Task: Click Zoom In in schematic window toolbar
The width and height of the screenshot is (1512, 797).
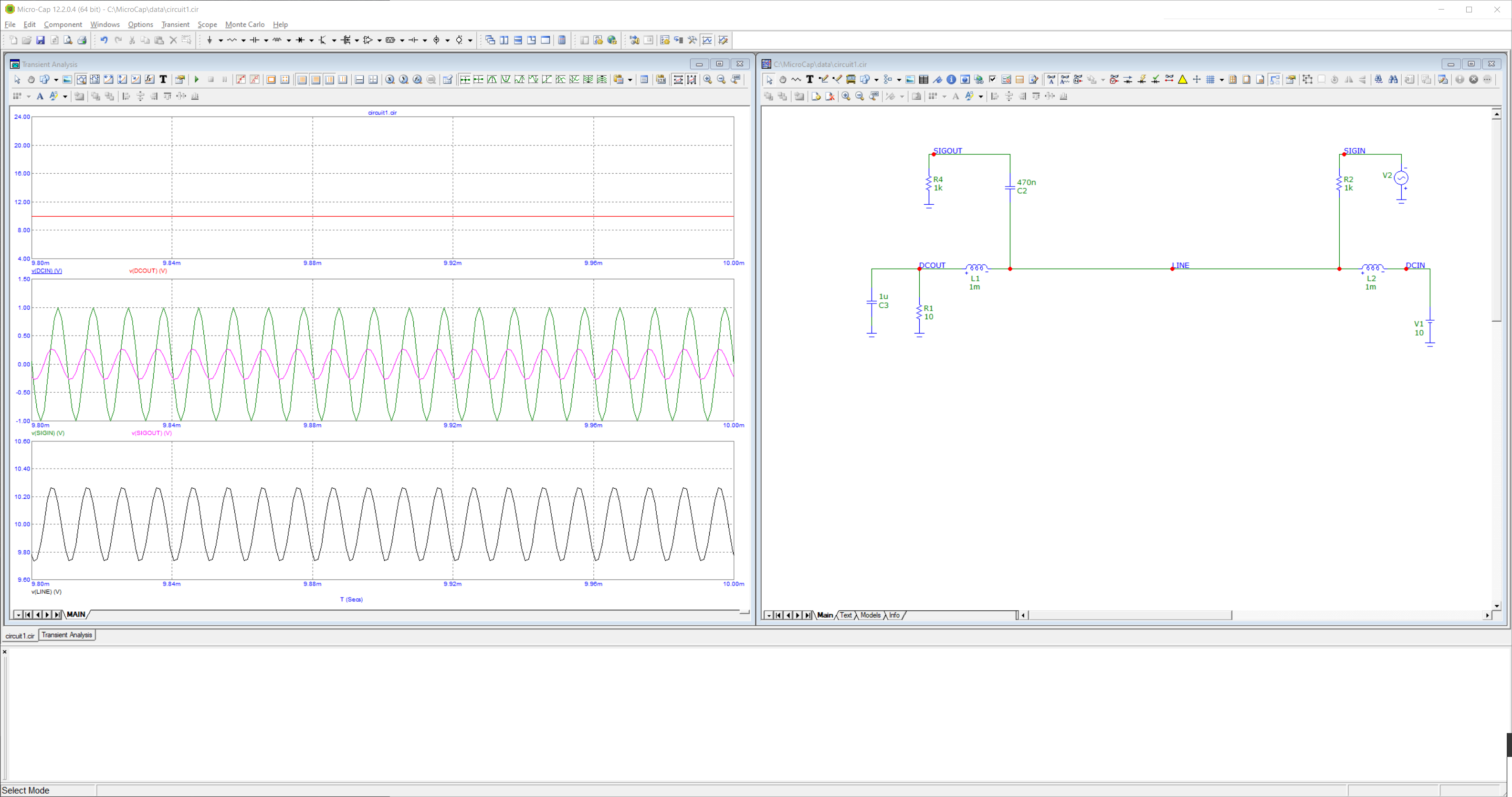Action: (x=846, y=96)
